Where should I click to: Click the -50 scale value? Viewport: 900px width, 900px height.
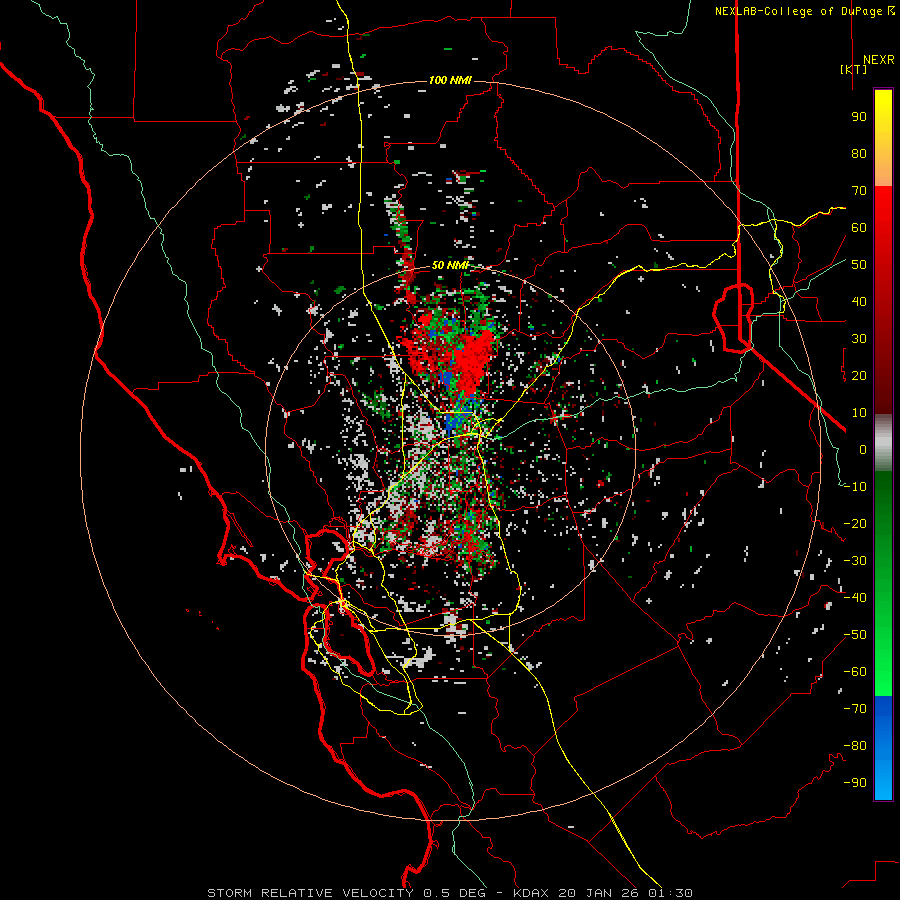(x=855, y=635)
